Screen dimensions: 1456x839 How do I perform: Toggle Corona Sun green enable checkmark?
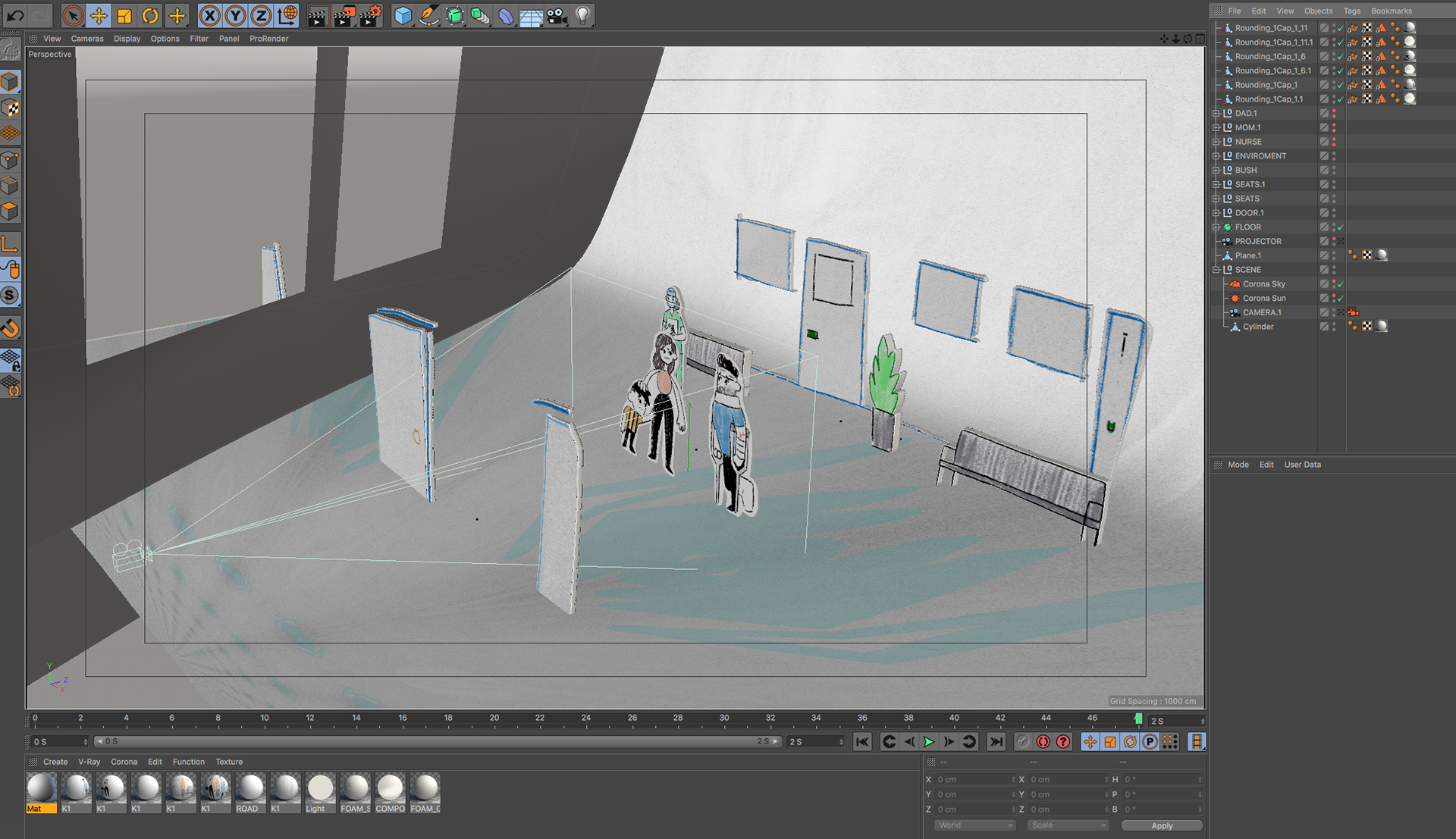tap(1341, 299)
